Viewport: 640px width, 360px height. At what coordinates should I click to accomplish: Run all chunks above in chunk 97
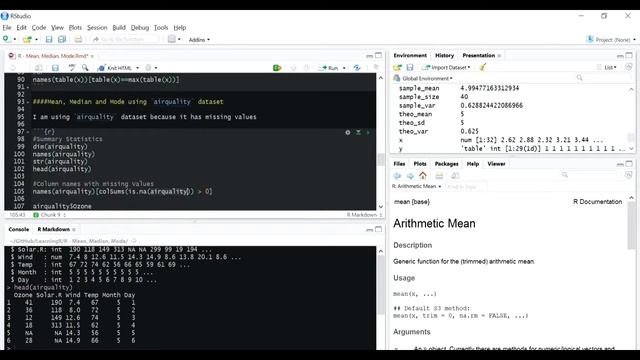[358, 132]
